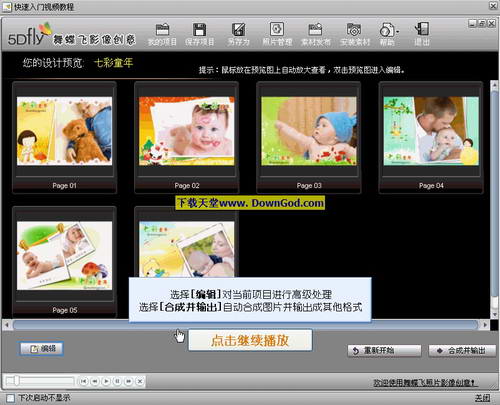Click the vertical scrollbar down arrow
This screenshot has height=405, width=500.
click(x=494, y=314)
